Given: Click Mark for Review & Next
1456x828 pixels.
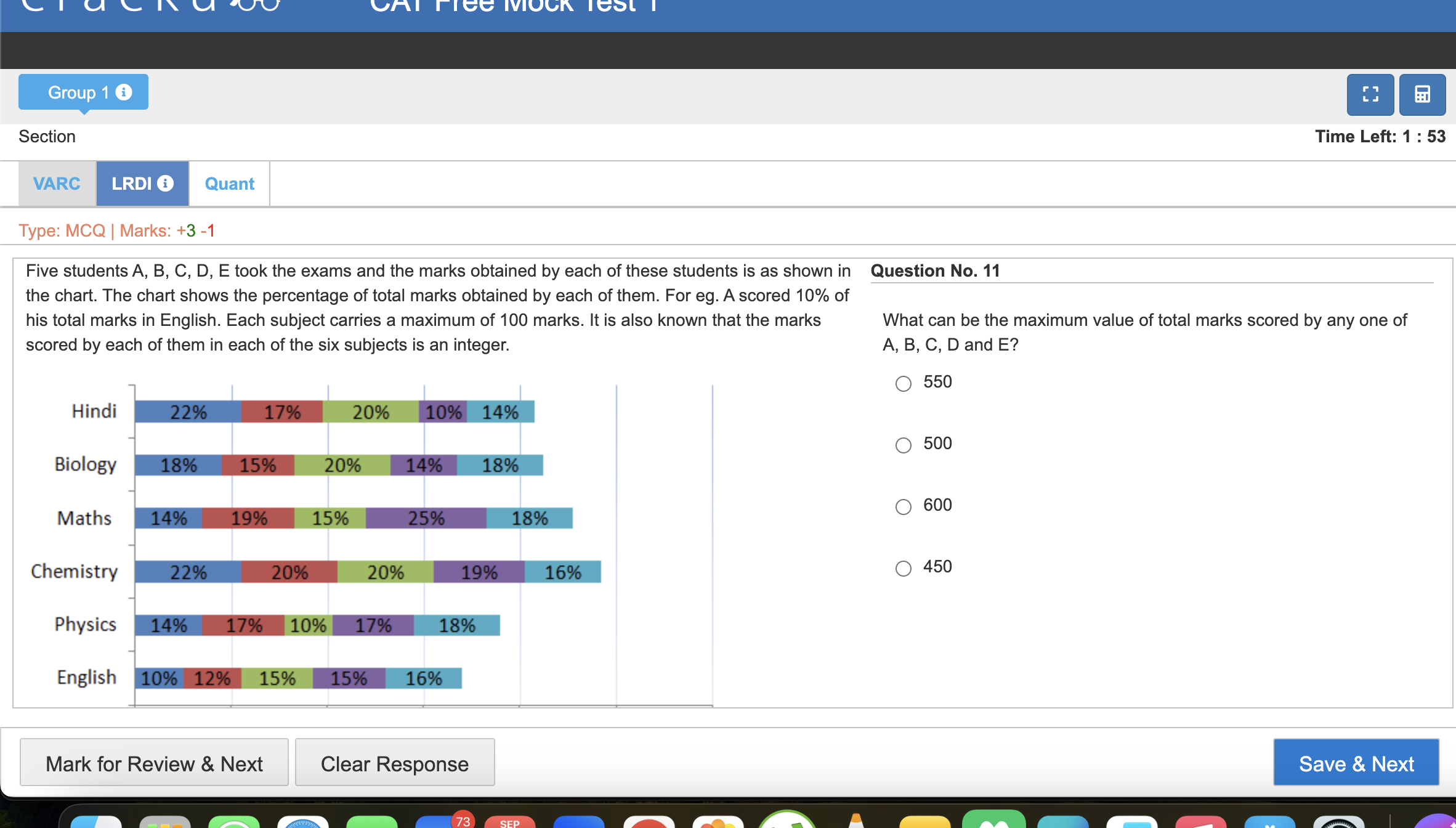Looking at the screenshot, I should pyautogui.click(x=154, y=763).
